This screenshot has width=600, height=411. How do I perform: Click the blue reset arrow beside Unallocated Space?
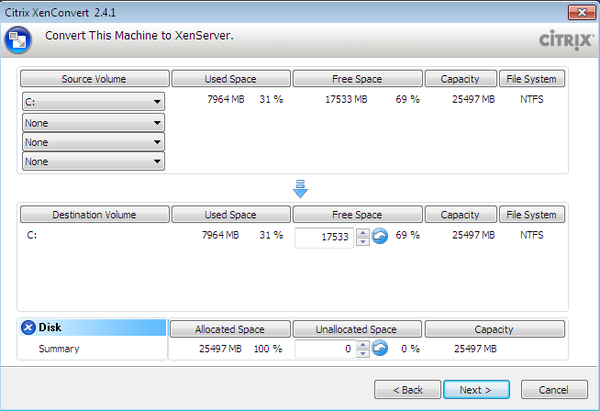(380, 349)
